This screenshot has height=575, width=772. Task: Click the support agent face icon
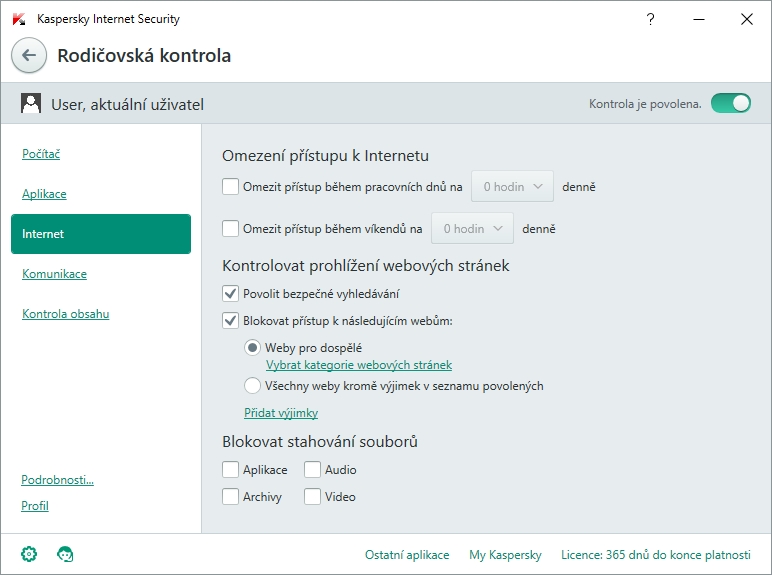[65, 554]
